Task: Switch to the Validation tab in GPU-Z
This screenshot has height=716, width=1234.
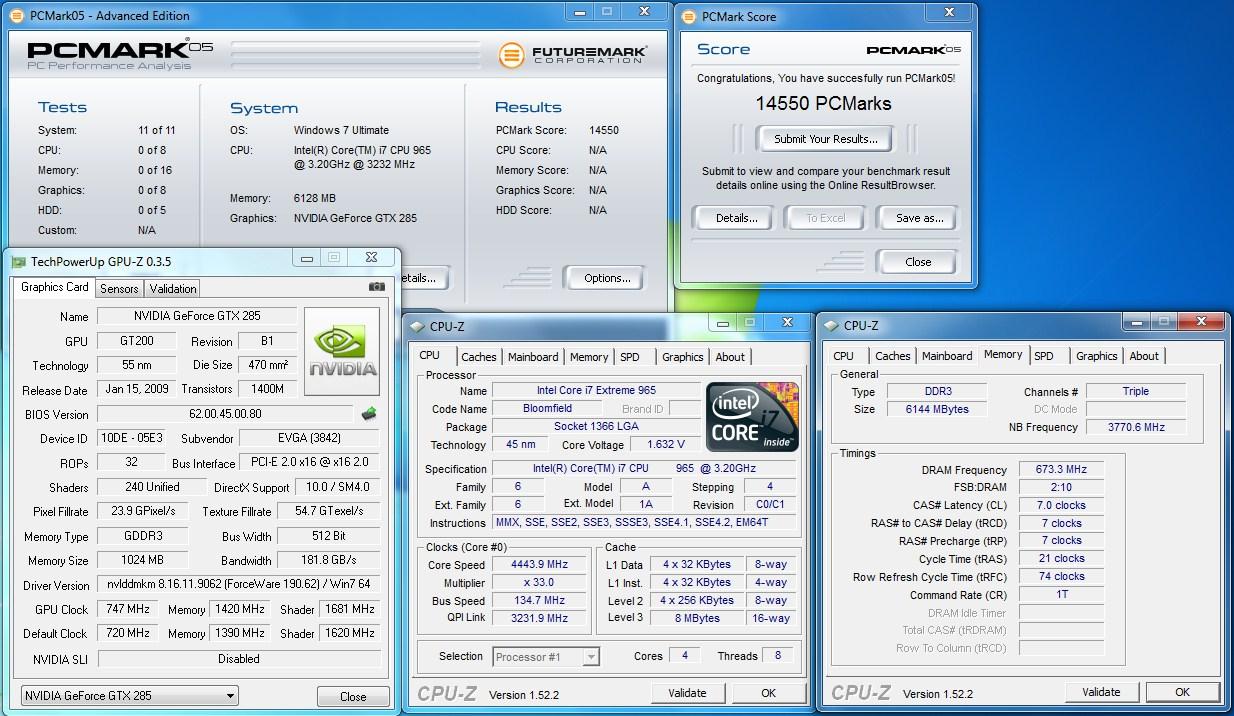Action: tap(173, 288)
